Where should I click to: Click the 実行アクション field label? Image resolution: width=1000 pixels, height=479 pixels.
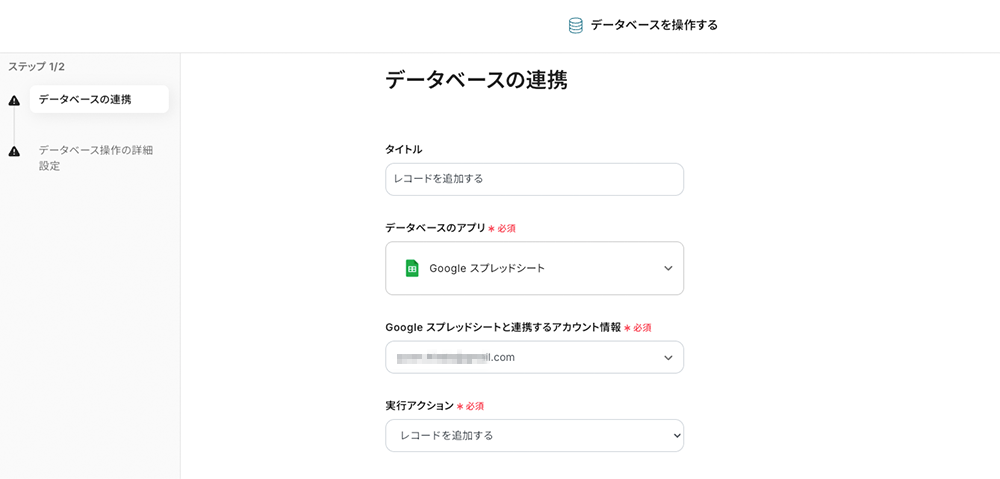point(419,406)
